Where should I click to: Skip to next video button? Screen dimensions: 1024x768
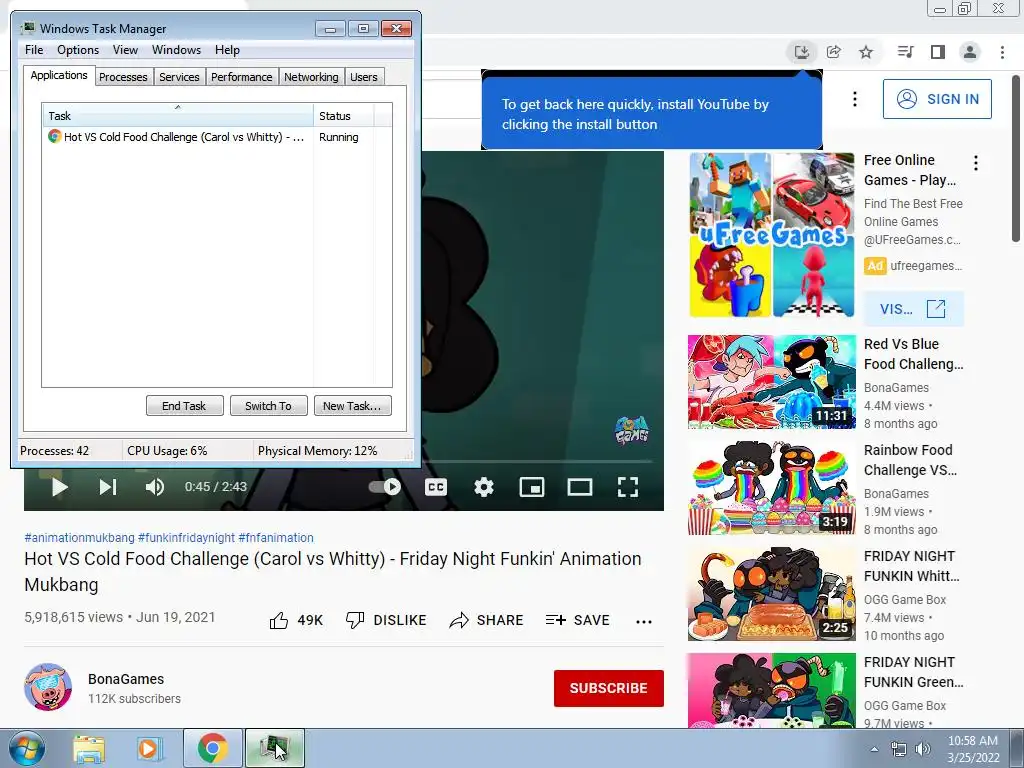click(108, 487)
